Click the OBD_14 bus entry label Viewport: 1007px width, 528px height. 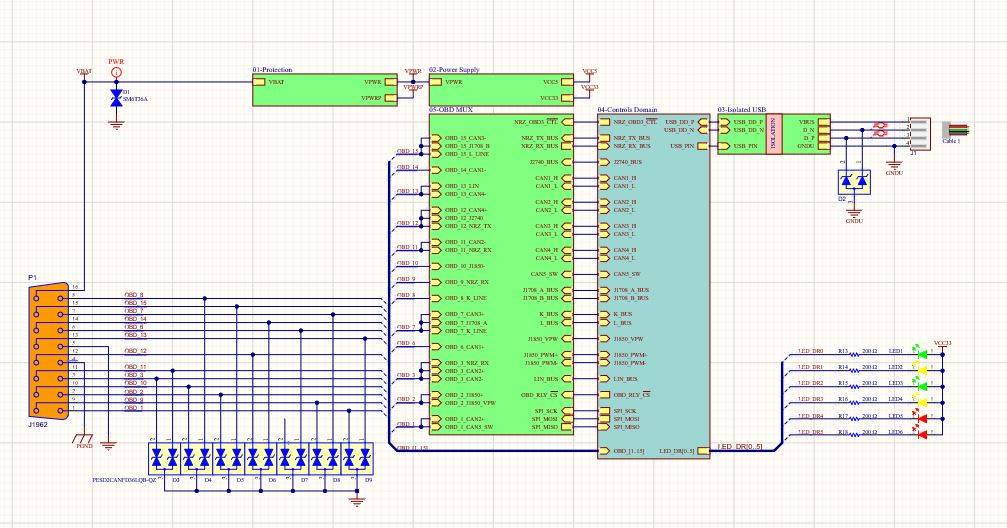[408, 167]
